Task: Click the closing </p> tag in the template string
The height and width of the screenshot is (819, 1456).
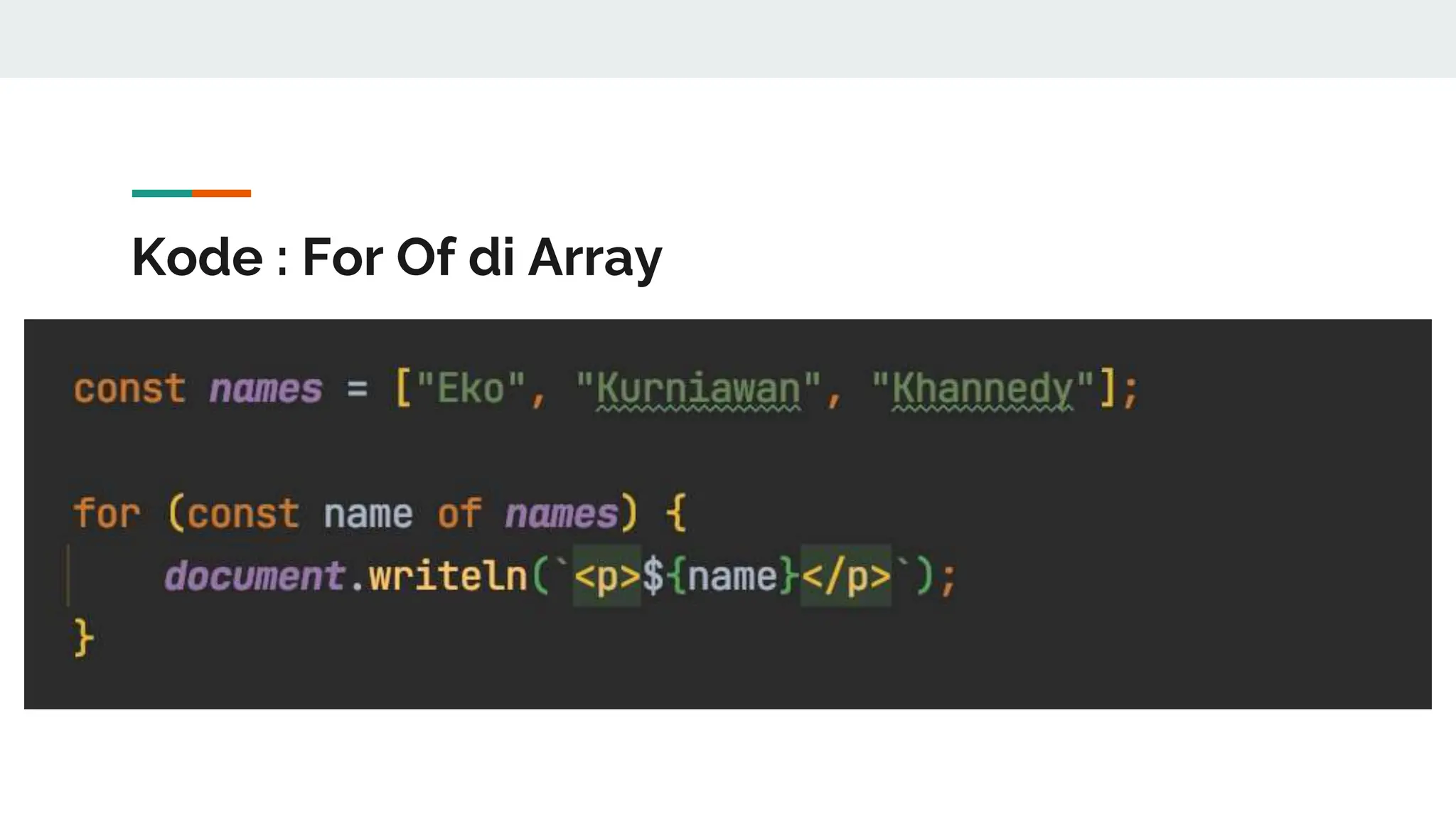Action: [846, 577]
